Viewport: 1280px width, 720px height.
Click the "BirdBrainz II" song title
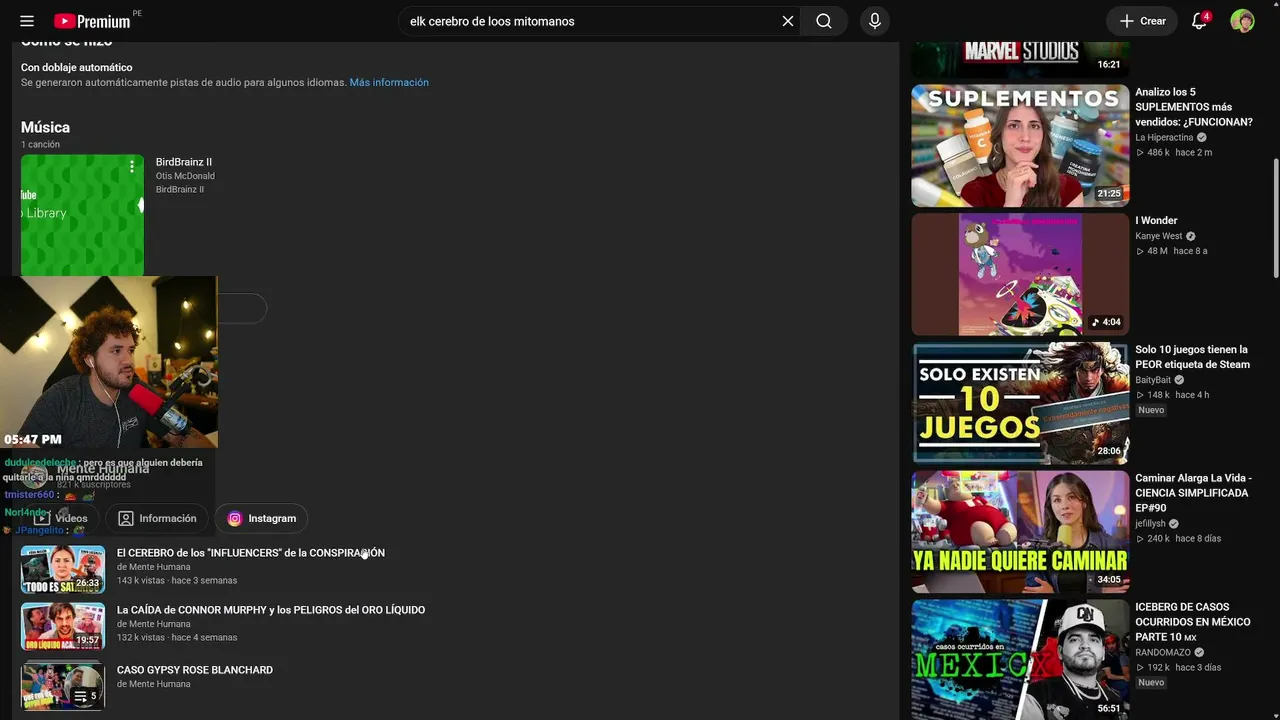pos(184,162)
